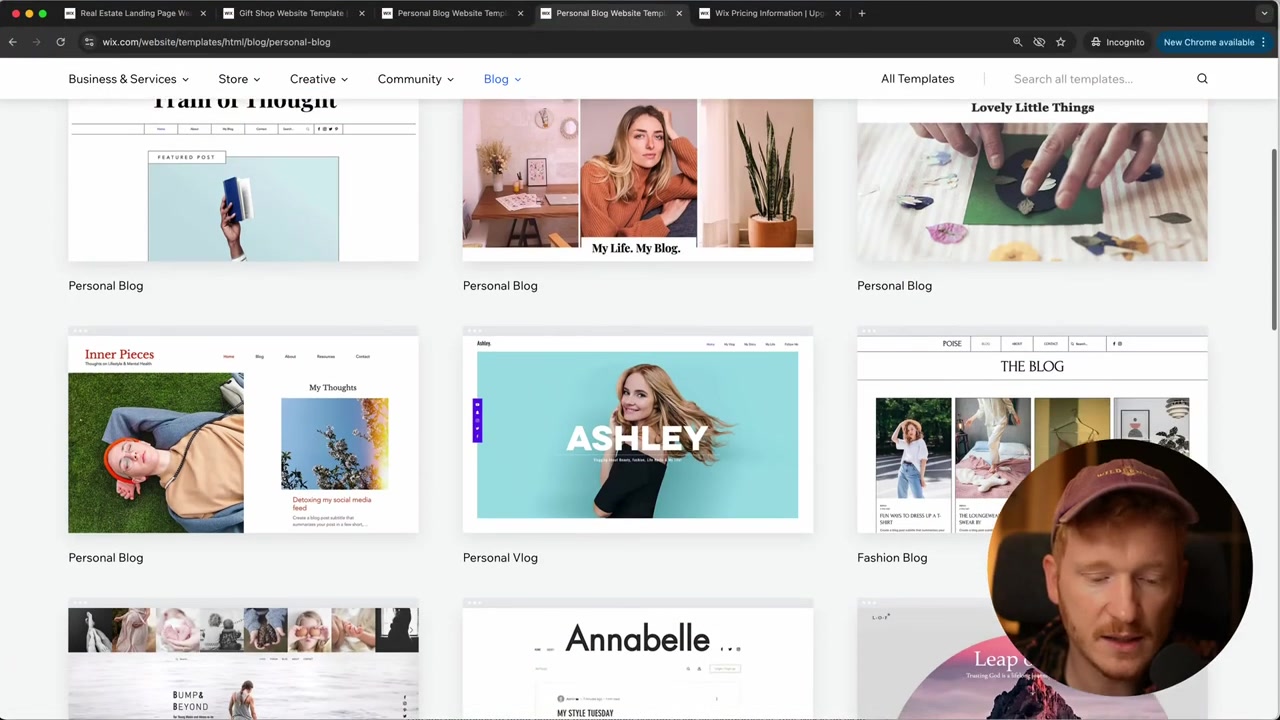Open the Creative templates dropdown
This screenshot has height=720, width=1280.
[319, 79]
